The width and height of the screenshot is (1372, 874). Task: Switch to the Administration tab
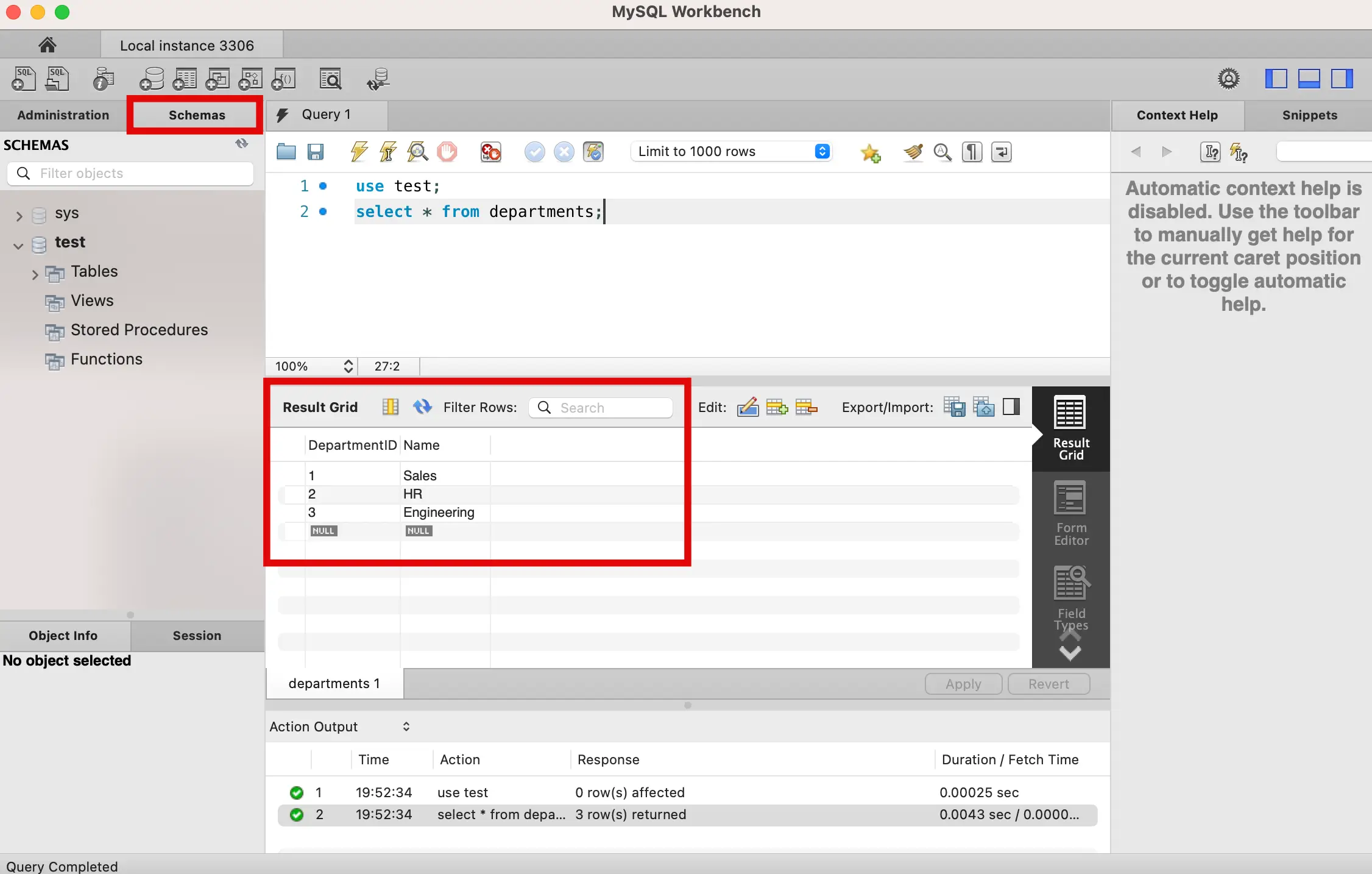(63, 115)
